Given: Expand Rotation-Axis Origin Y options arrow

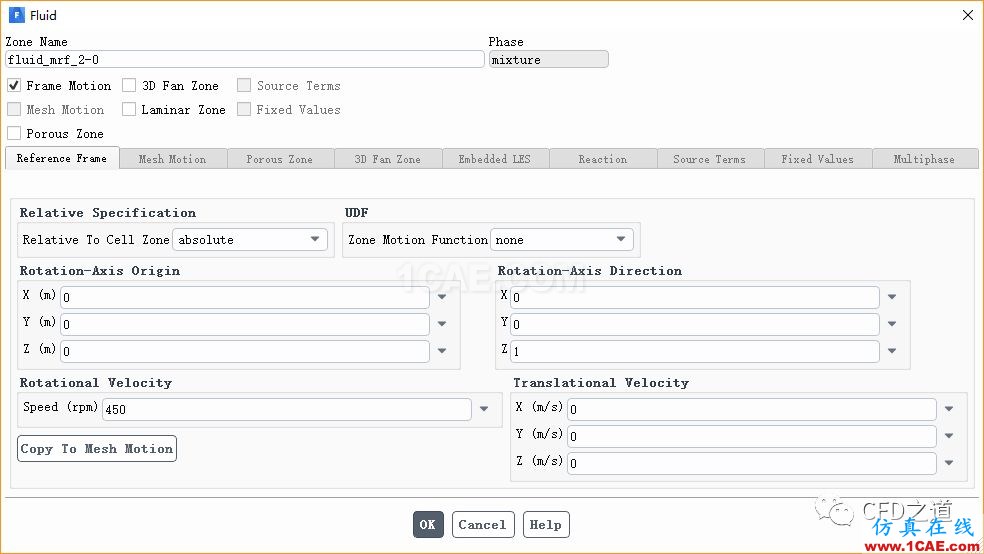Looking at the screenshot, I should 442,324.
